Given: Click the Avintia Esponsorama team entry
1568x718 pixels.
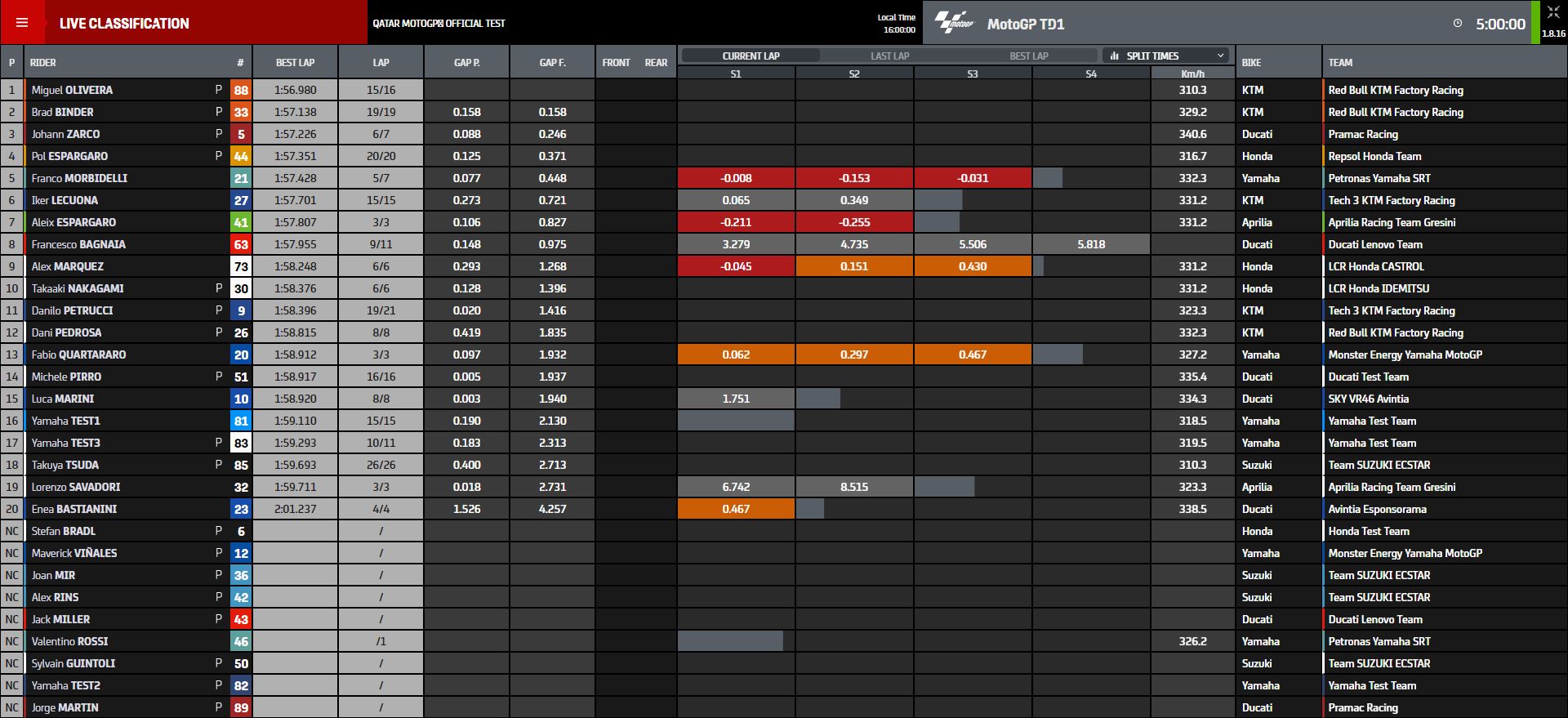Looking at the screenshot, I should 1377,509.
